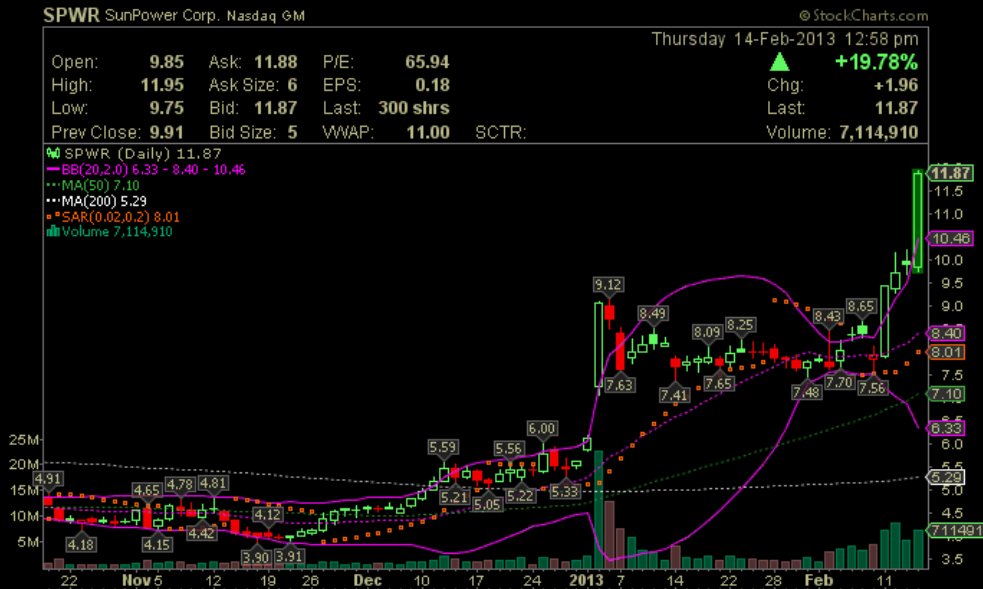Screen dimensions: 983x589
Task: Click the 11.87 last price axis tag
Action: click(951, 172)
